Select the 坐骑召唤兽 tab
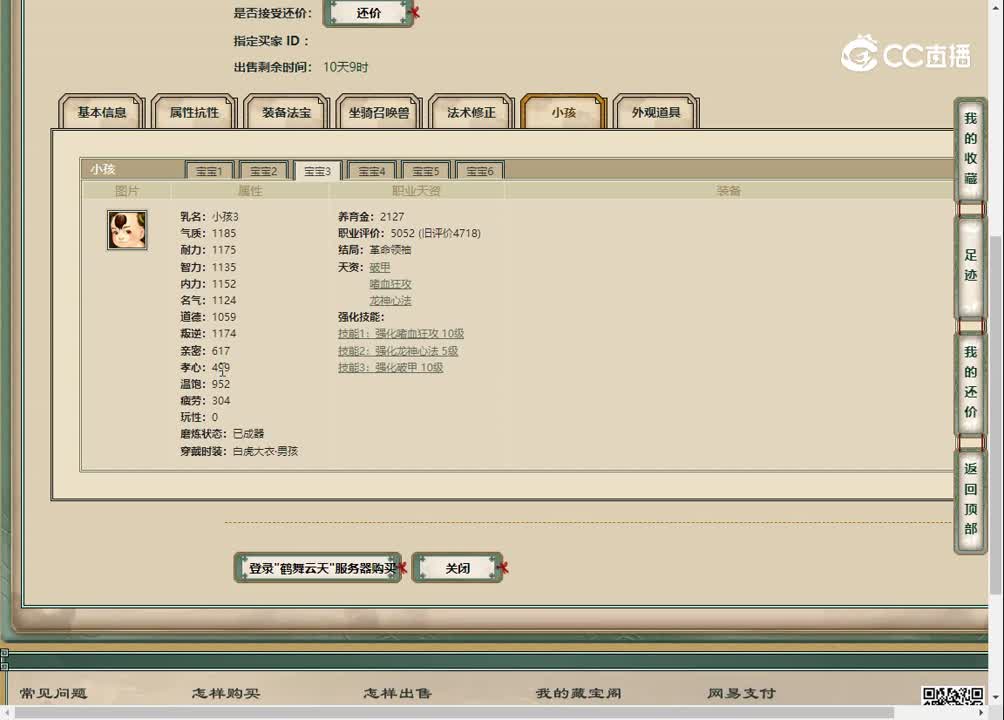This screenshot has height=720, width=1004. coord(378,112)
